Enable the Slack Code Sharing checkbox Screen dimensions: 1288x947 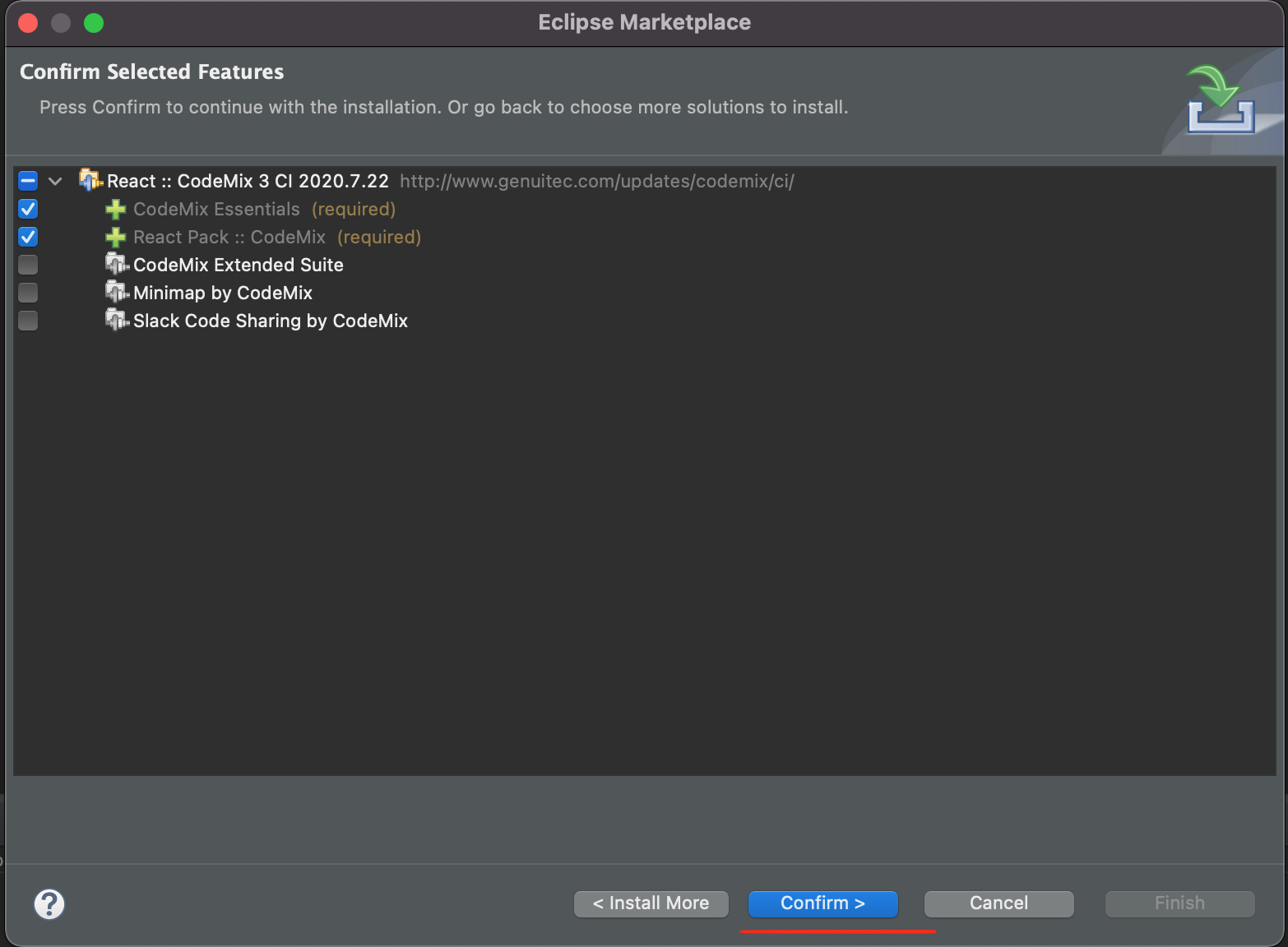tap(28, 321)
